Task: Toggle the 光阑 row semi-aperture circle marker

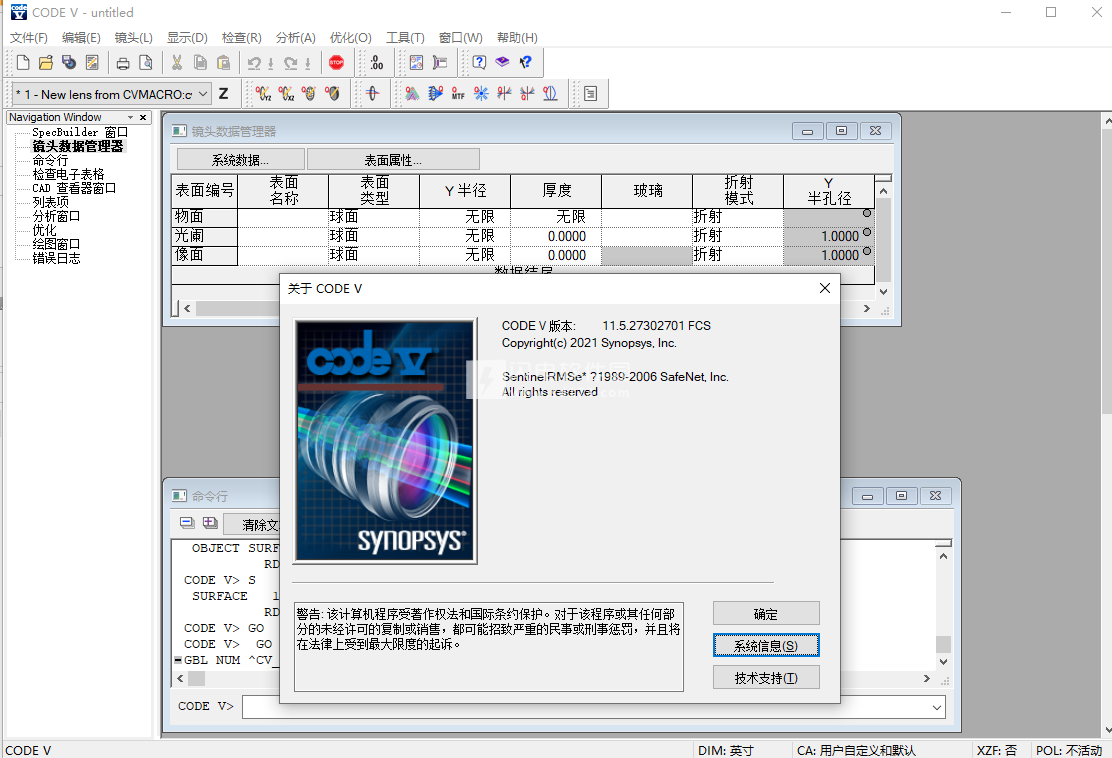Action: pos(867,232)
